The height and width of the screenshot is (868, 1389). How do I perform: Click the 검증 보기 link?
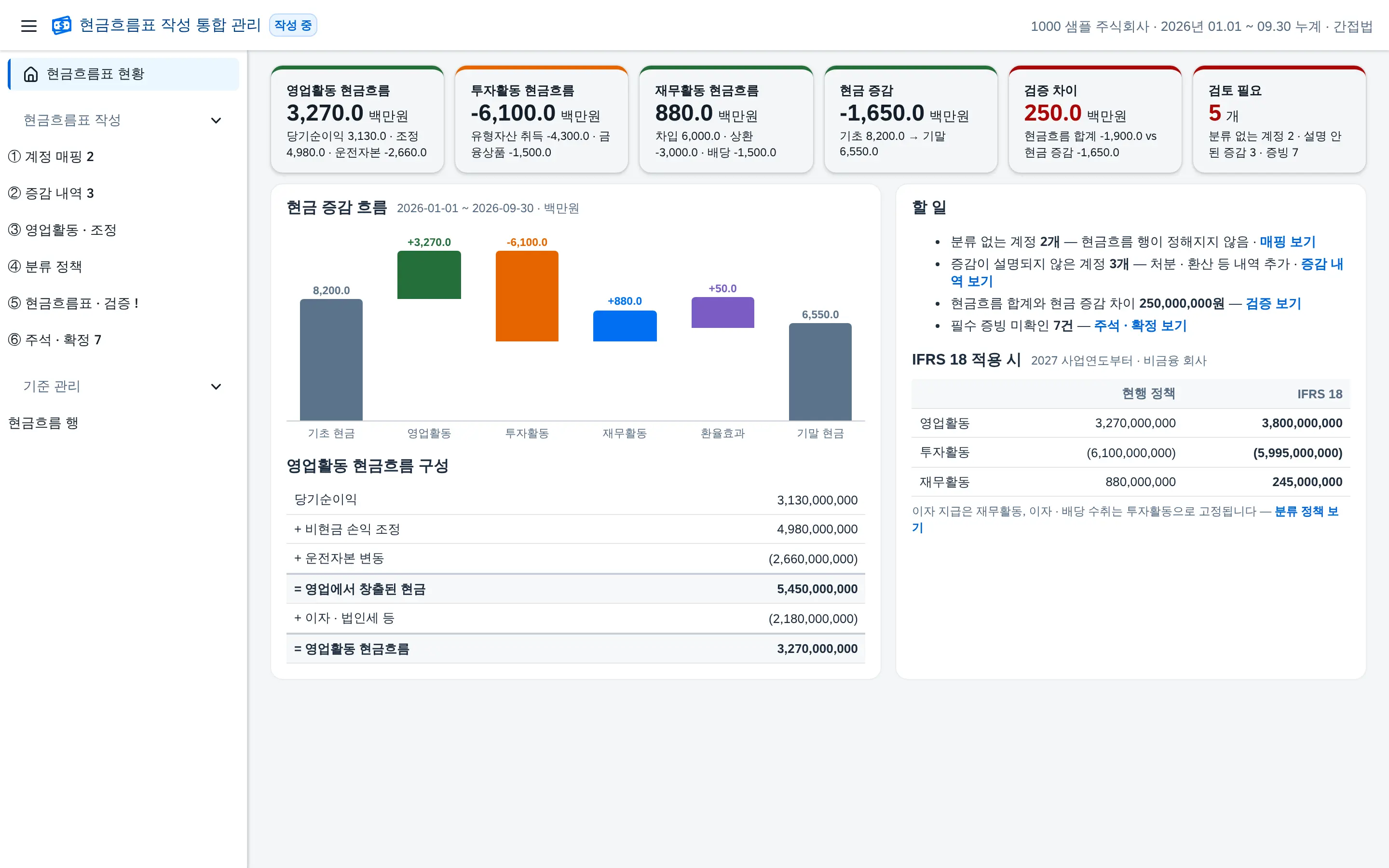coord(1273,303)
